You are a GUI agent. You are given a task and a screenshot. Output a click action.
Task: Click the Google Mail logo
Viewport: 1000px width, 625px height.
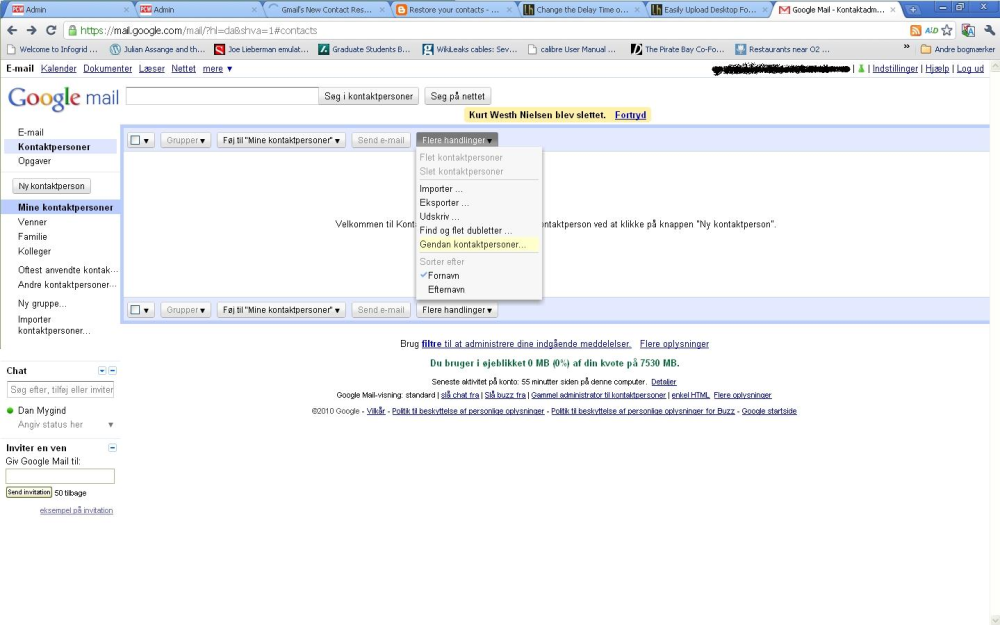63,98
